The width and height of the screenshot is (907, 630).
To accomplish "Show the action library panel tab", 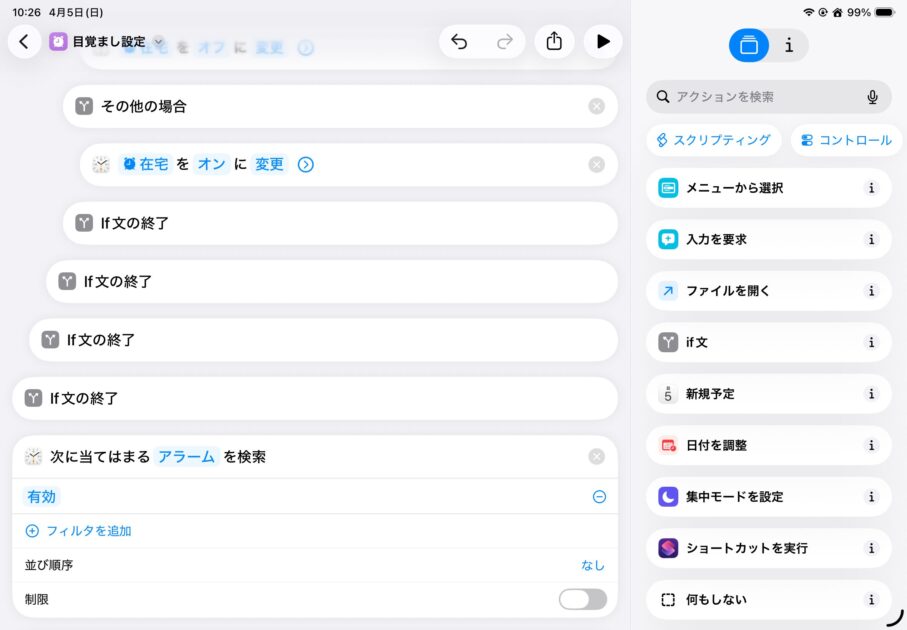I will click(749, 45).
